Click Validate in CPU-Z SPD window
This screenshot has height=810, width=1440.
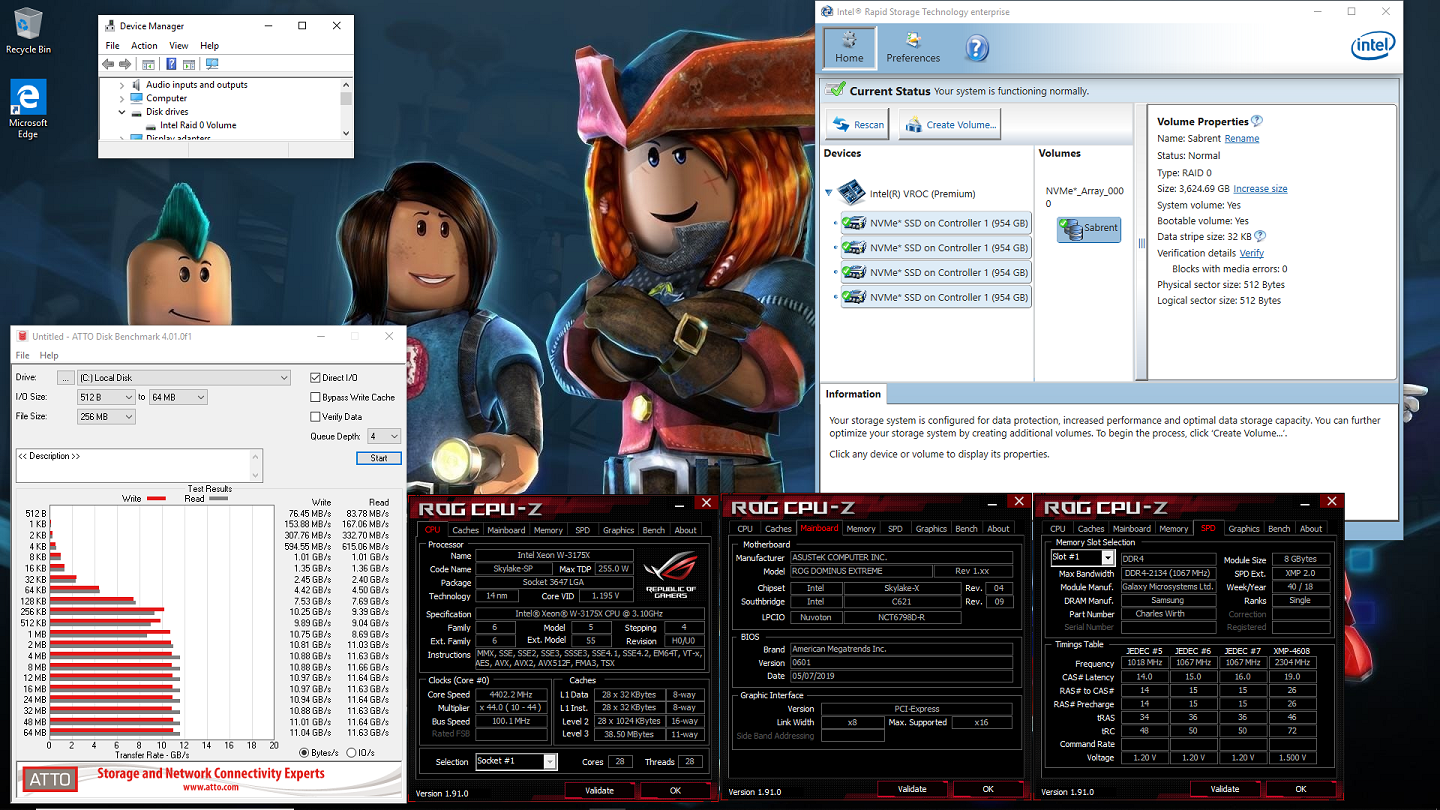(x=1225, y=789)
